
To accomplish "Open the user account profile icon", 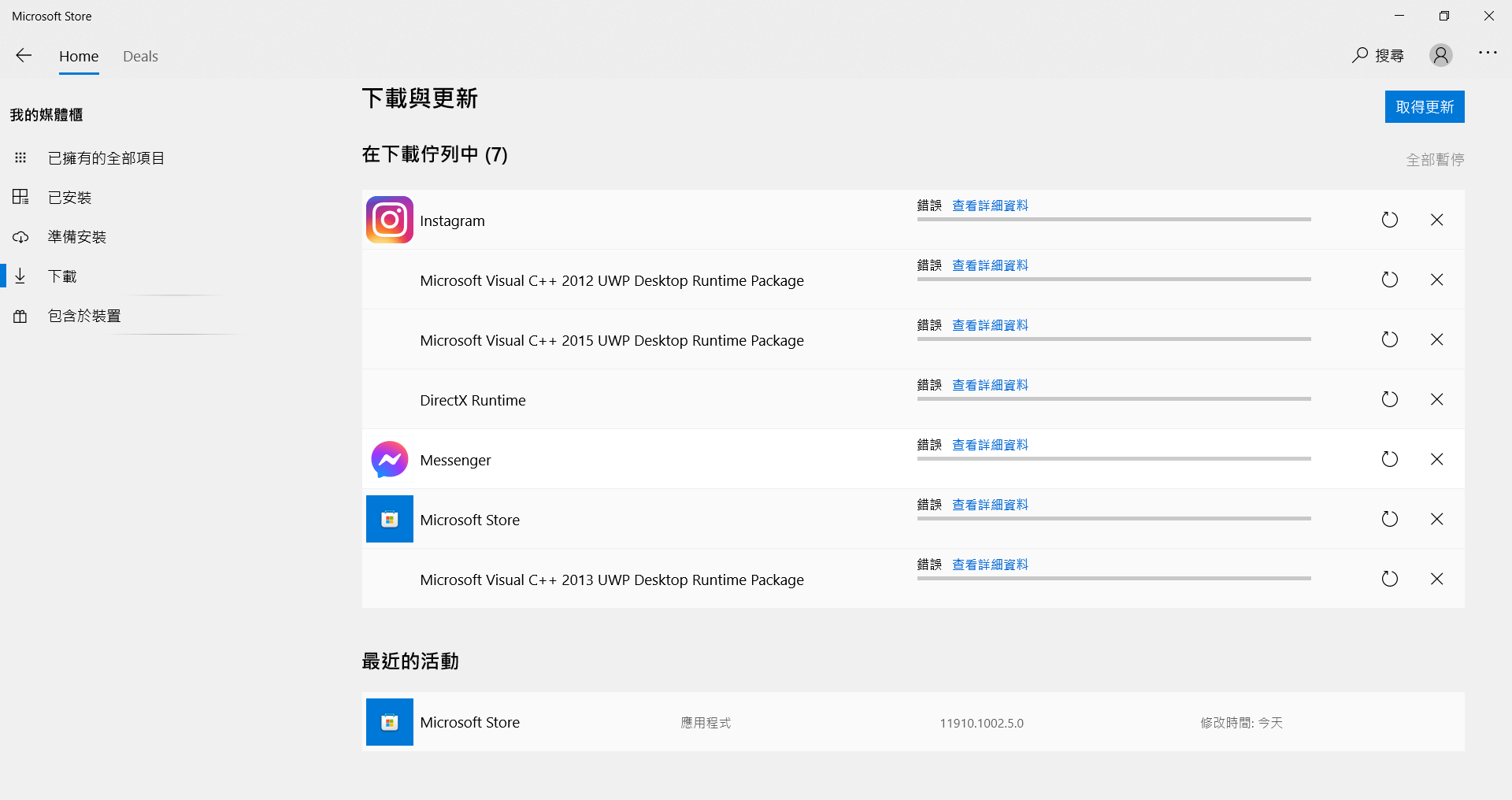I will pyautogui.click(x=1440, y=55).
